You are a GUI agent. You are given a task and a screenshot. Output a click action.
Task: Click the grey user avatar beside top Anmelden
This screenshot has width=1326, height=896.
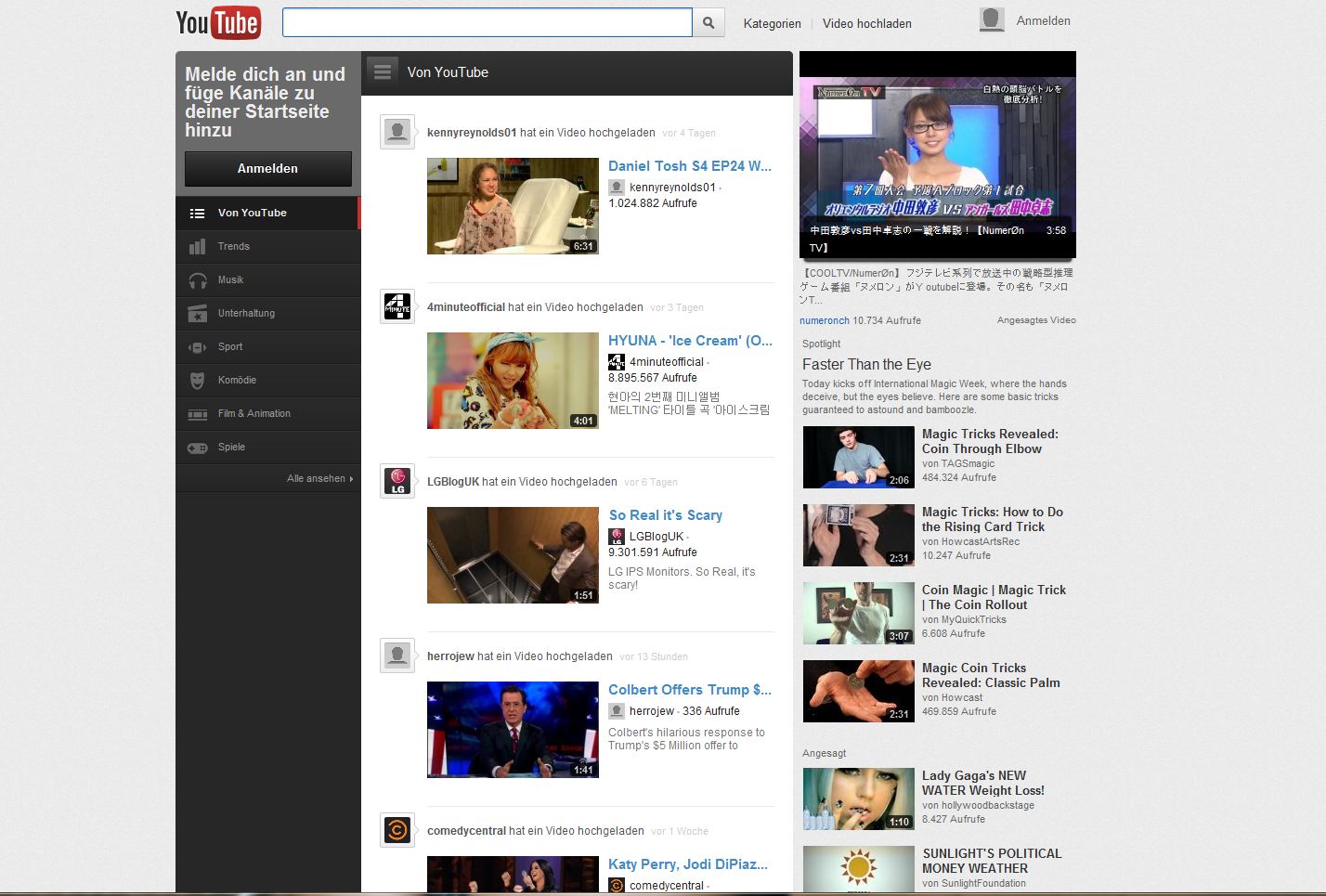(x=992, y=19)
